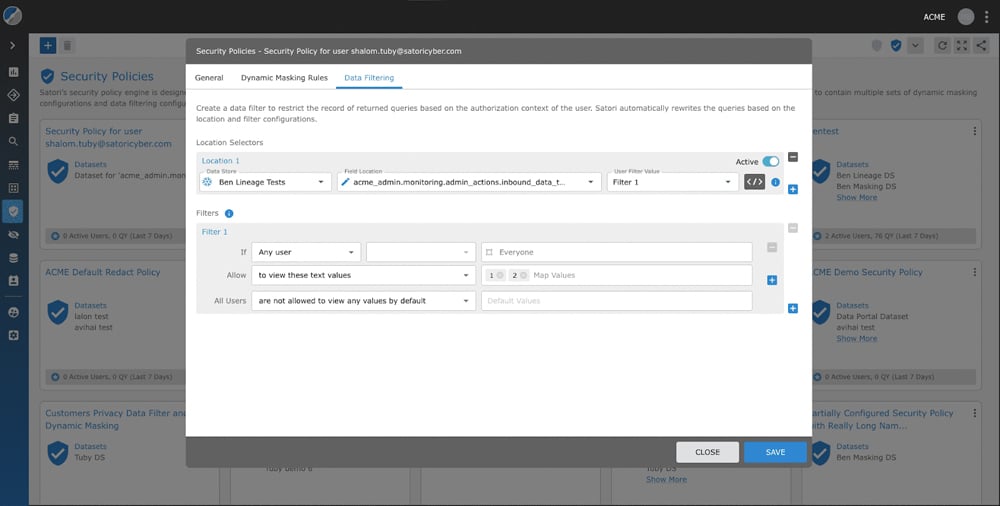Click the Default Values input field
The width and height of the screenshot is (1000, 506).
point(616,301)
